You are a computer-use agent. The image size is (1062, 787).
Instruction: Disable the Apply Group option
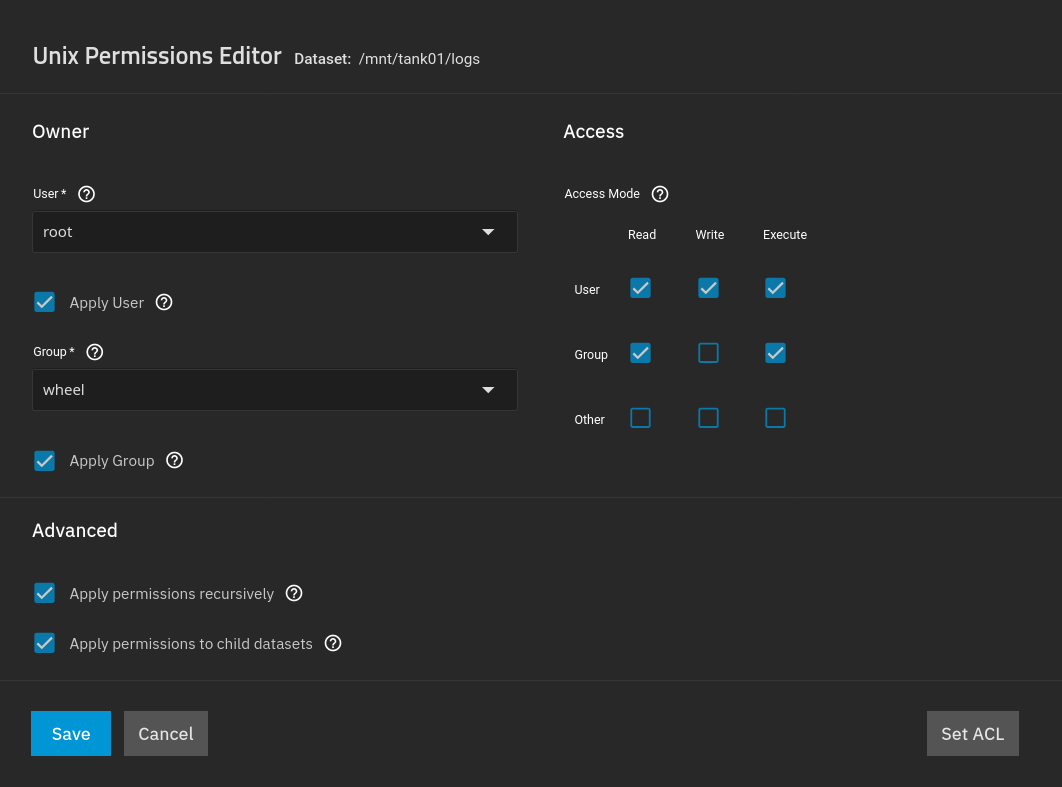44,460
